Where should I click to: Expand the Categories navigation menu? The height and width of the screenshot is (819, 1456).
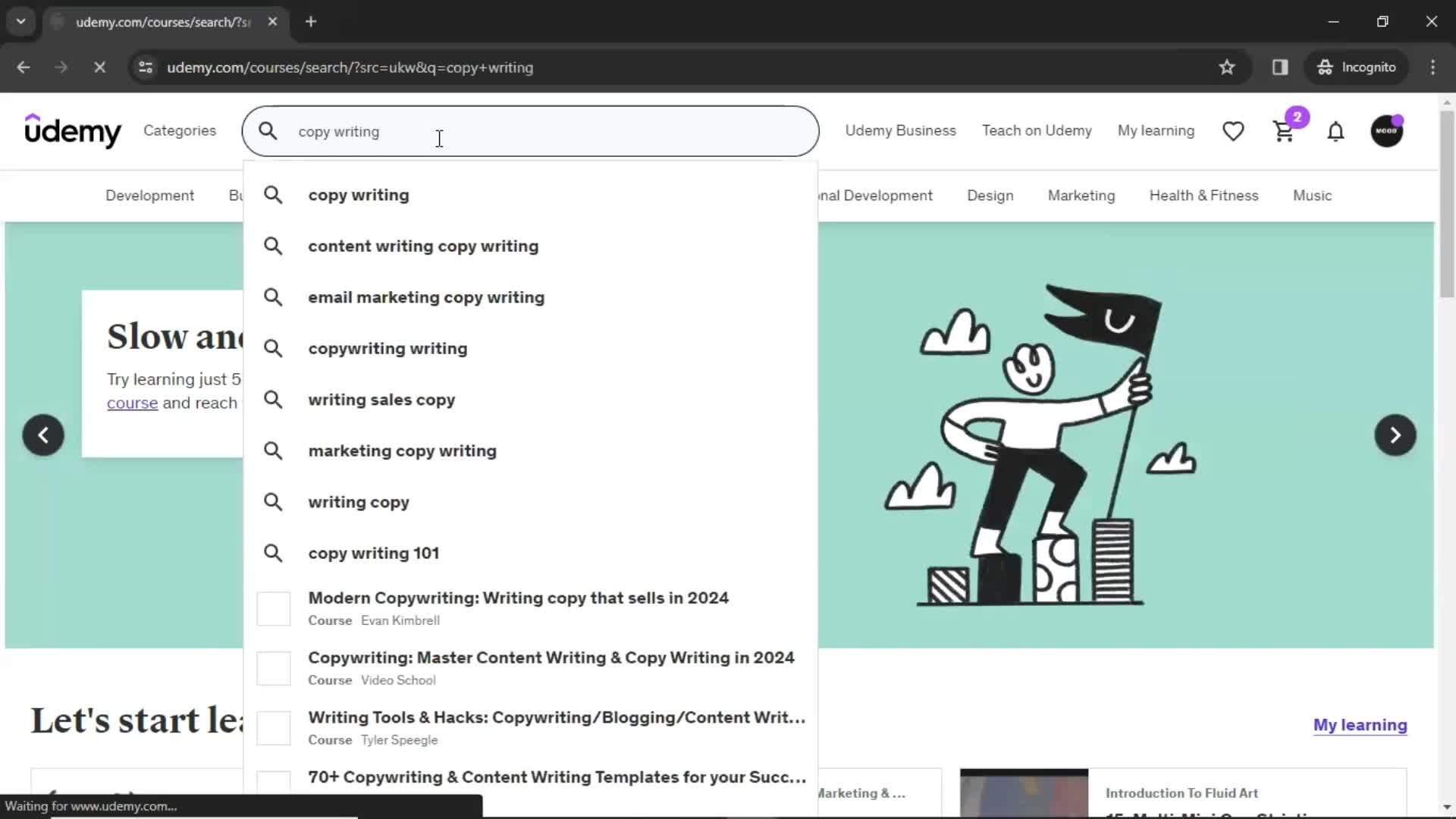[179, 131]
